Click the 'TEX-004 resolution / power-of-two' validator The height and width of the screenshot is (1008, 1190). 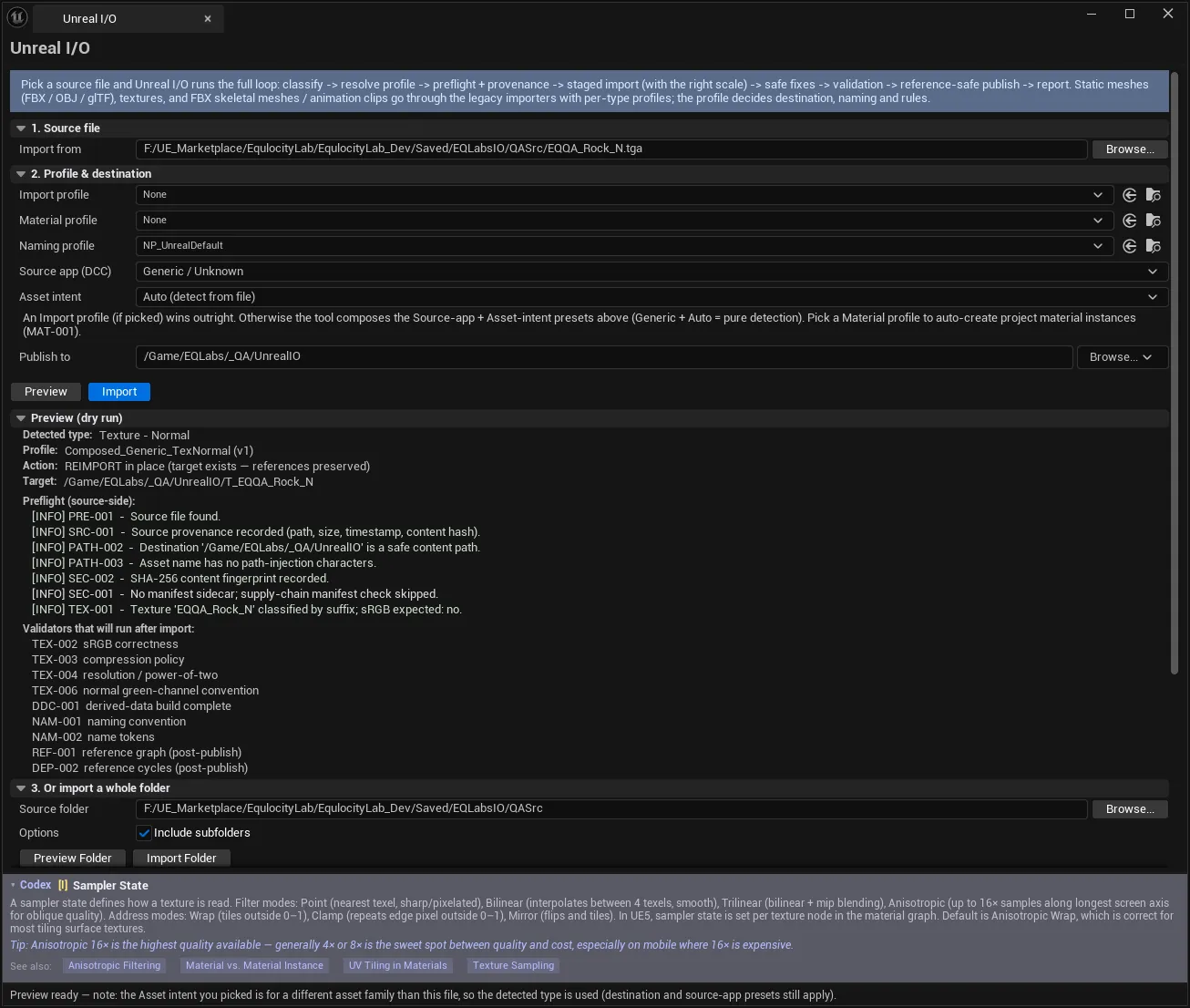coord(125,675)
